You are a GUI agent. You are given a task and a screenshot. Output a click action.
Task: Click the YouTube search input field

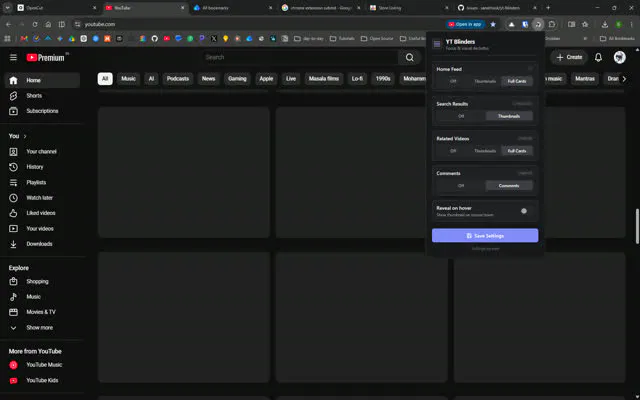tap(301, 58)
